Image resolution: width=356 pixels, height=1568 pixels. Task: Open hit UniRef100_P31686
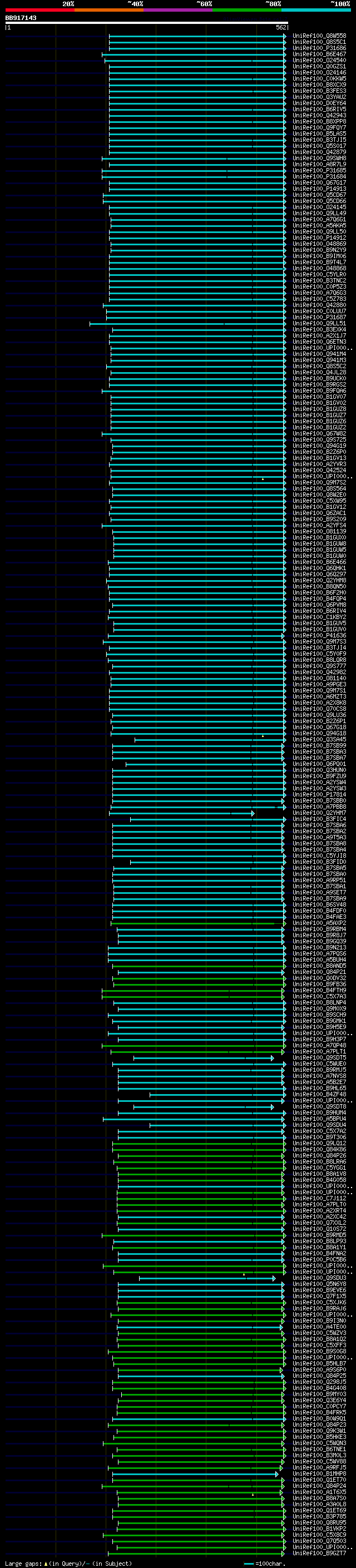(319, 48)
